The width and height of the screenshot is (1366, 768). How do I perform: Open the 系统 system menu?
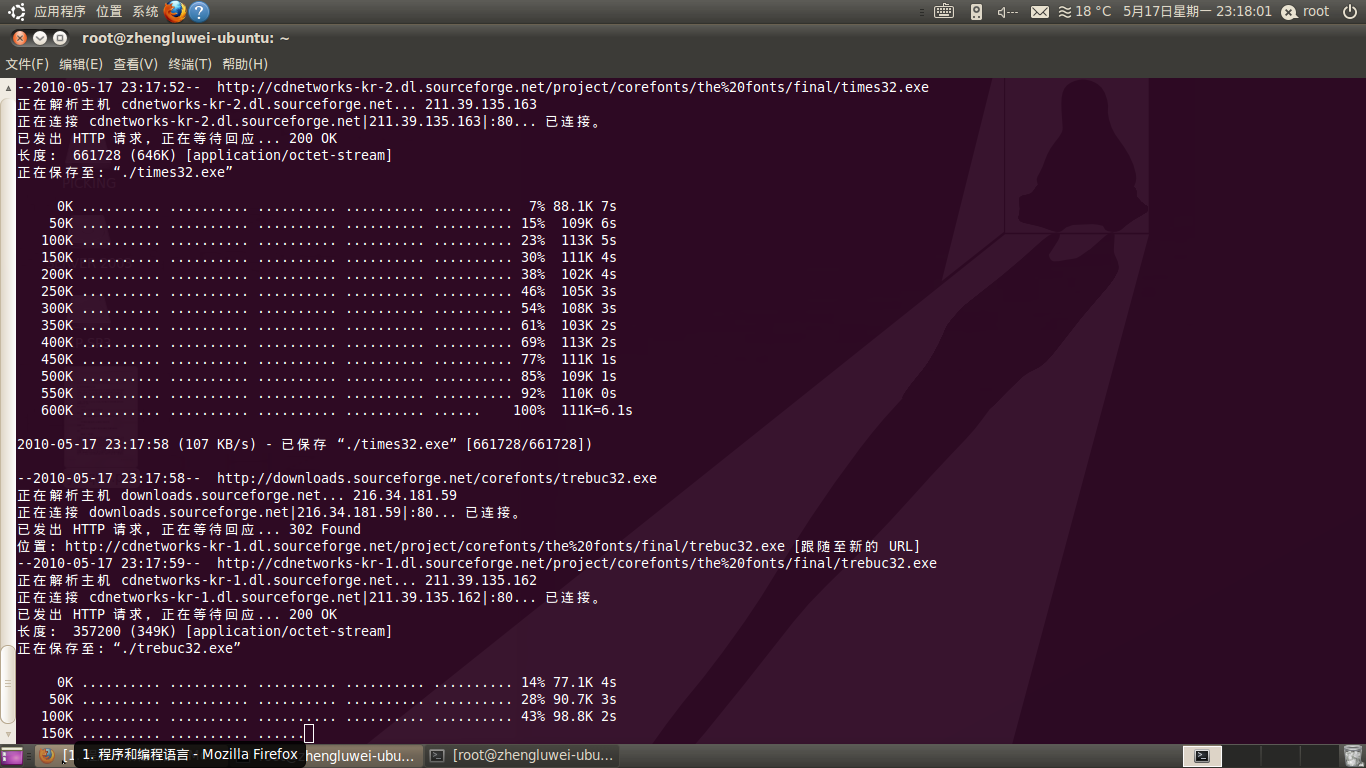coord(145,12)
